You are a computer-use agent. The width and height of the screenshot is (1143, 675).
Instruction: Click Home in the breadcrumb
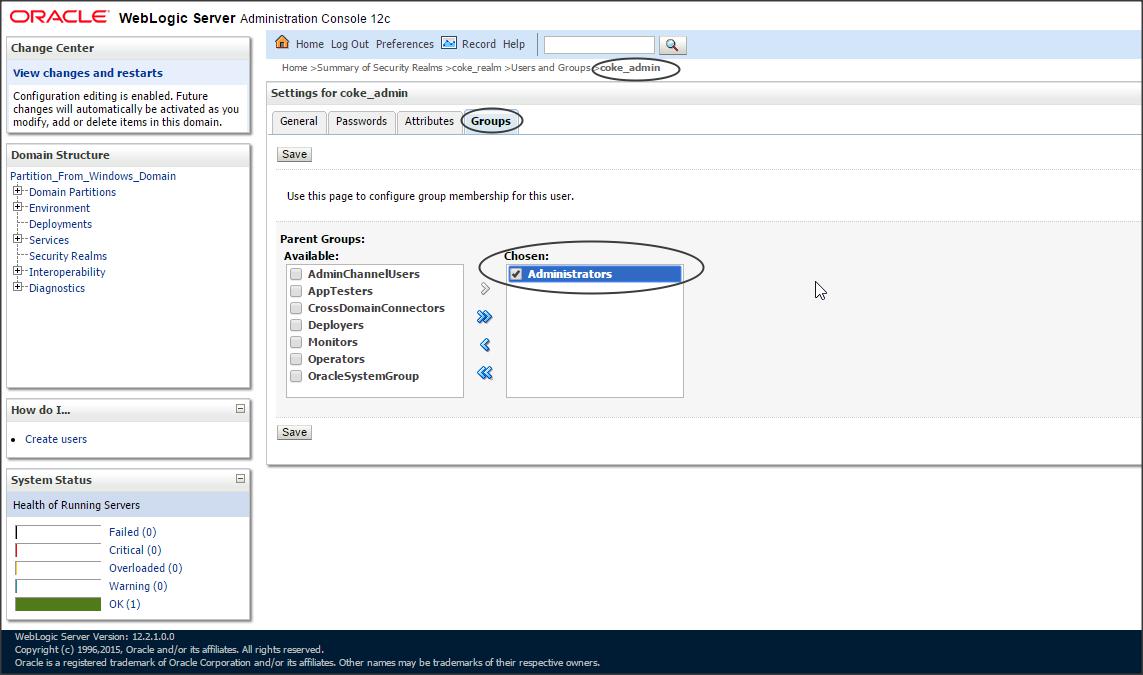click(294, 68)
